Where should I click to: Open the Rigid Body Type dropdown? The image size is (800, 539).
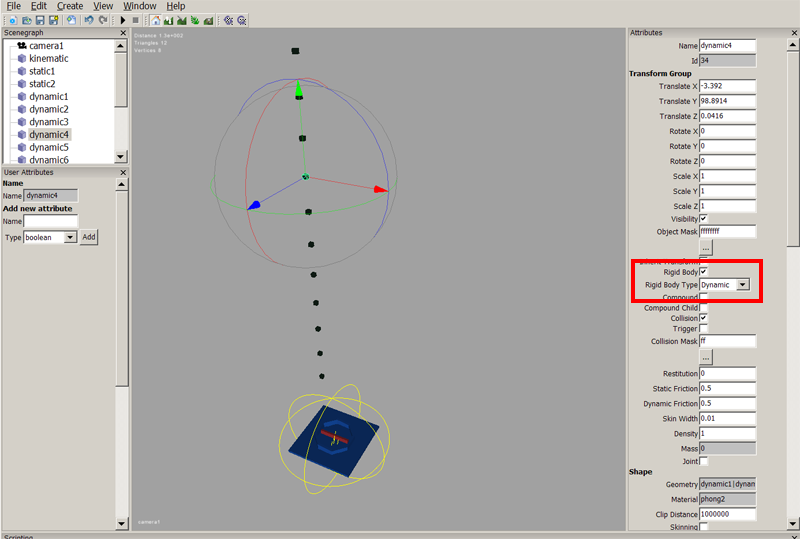point(742,285)
